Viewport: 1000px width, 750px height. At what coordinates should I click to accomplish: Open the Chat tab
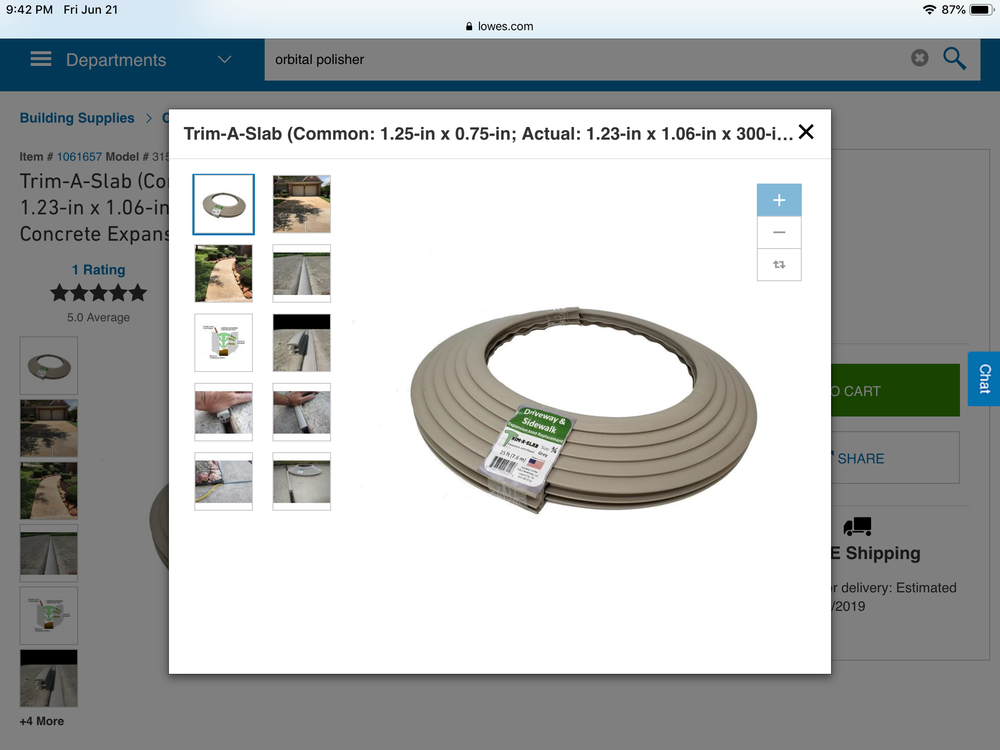[x=984, y=379]
